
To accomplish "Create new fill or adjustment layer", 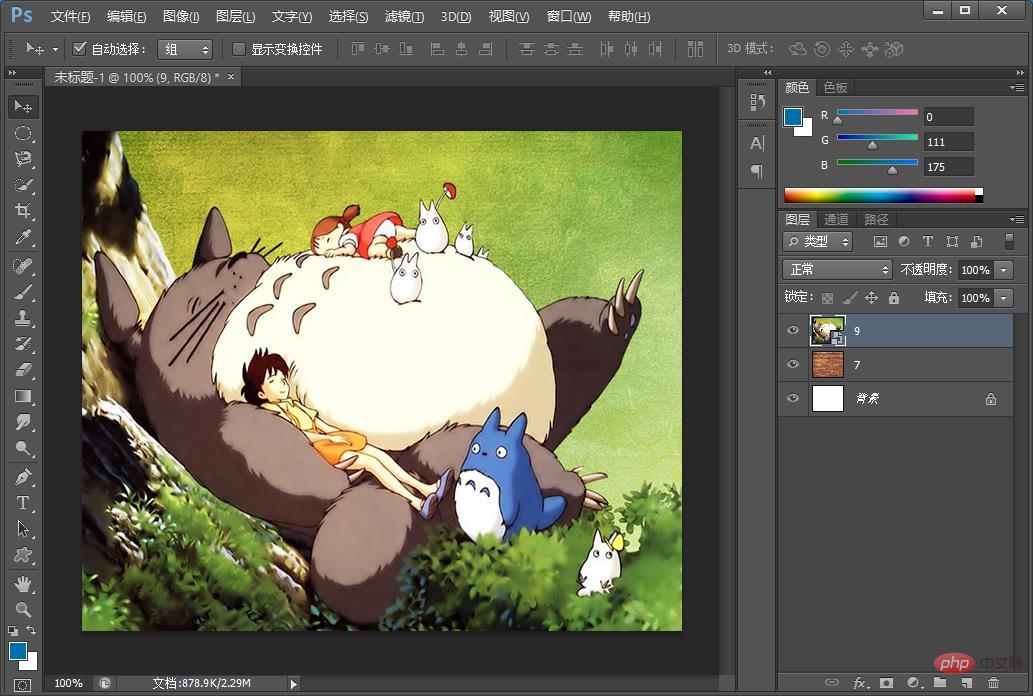I will click(x=913, y=683).
